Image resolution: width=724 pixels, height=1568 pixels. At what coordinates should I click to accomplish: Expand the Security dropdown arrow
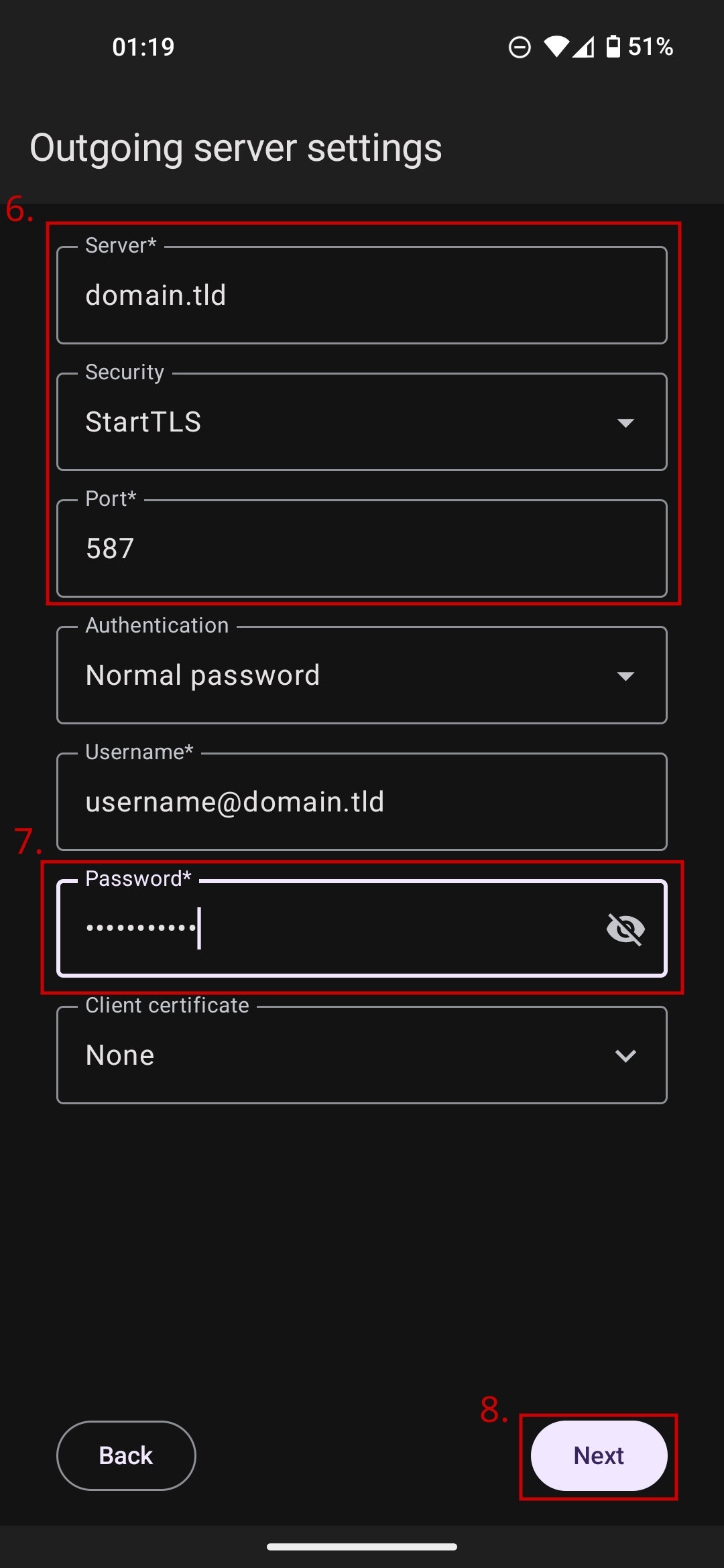(625, 423)
